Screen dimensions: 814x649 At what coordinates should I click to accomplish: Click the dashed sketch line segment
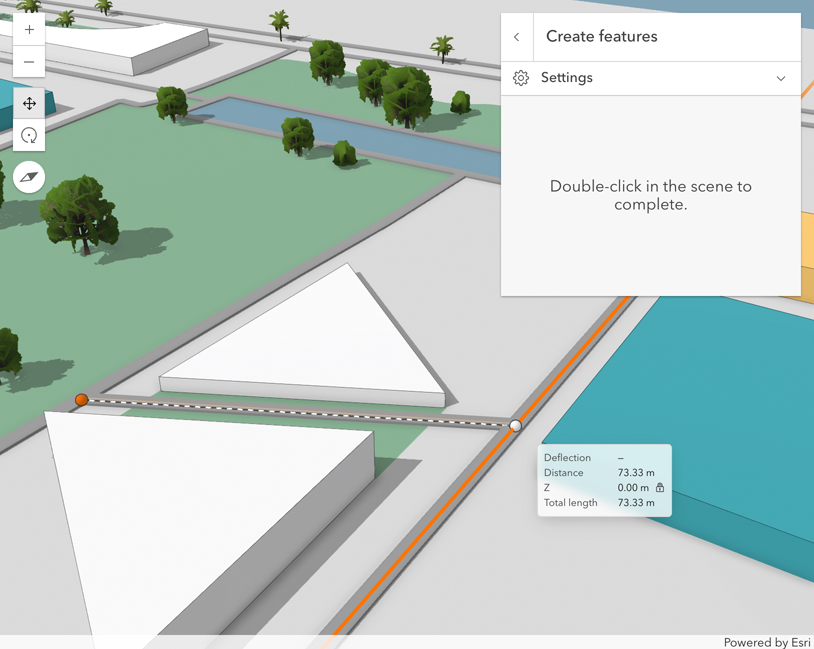click(x=300, y=412)
